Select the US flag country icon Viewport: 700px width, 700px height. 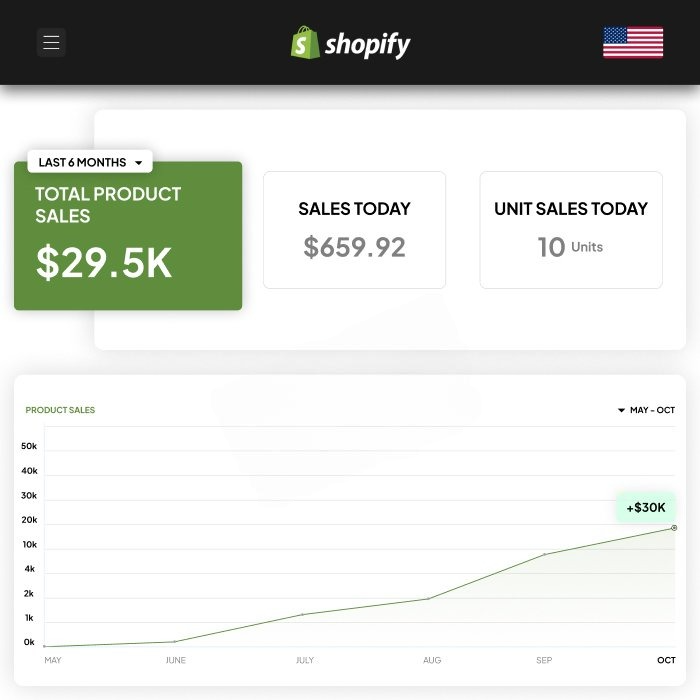[x=632, y=42]
